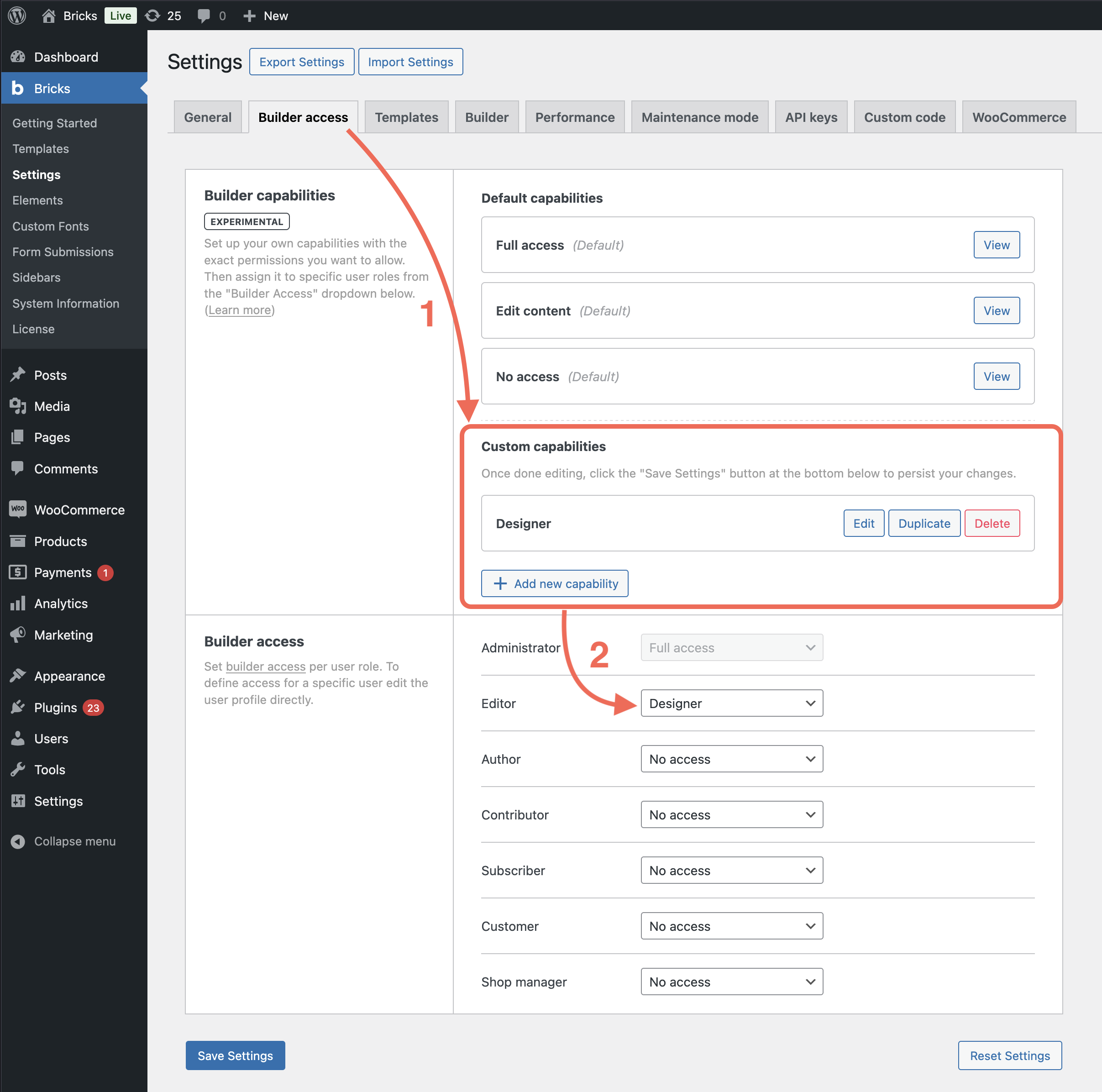Viewport: 1102px width, 1092px height.
Task: Click Add new capability button
Action: tap(554, 583)
